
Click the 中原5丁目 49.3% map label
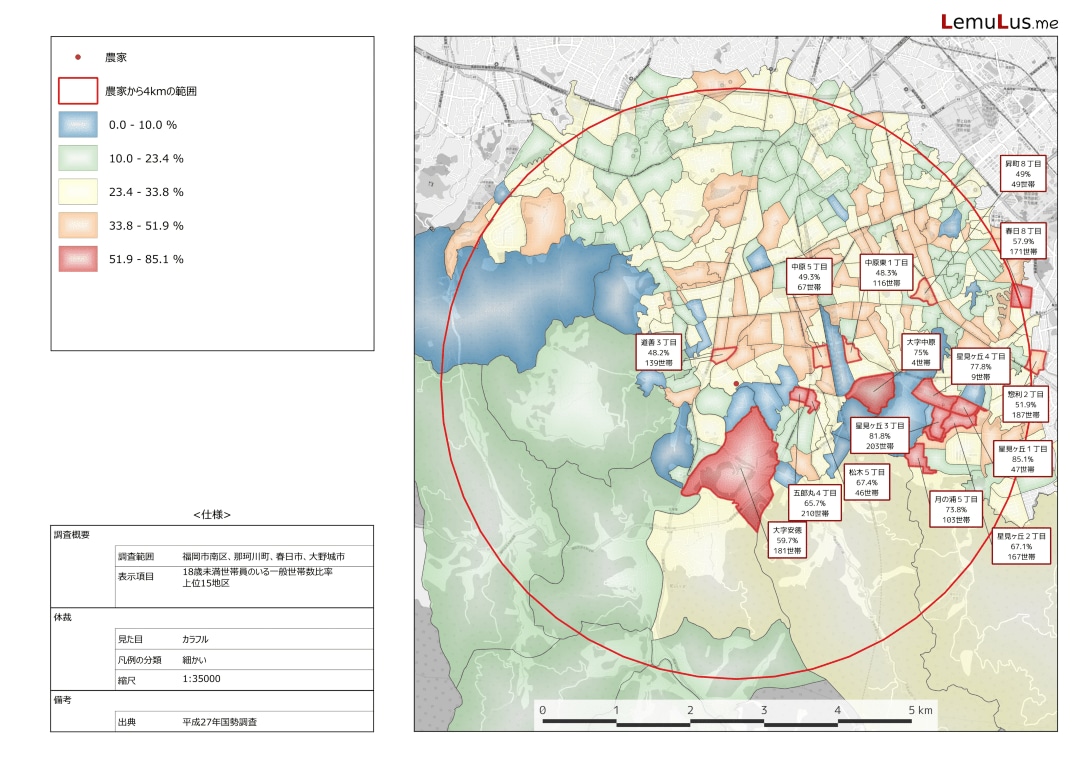click(x=809, y=277)
